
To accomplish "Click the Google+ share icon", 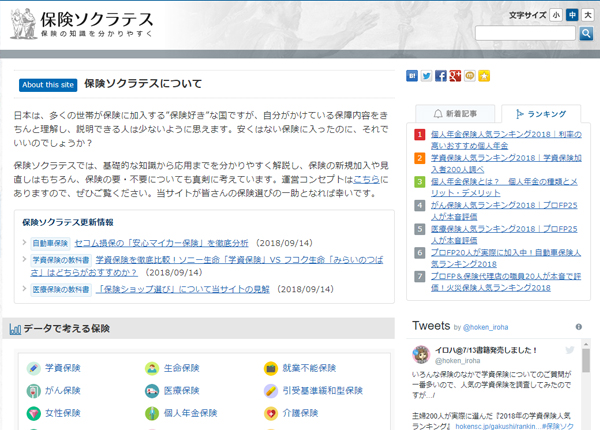I will (x=455, y=76).
